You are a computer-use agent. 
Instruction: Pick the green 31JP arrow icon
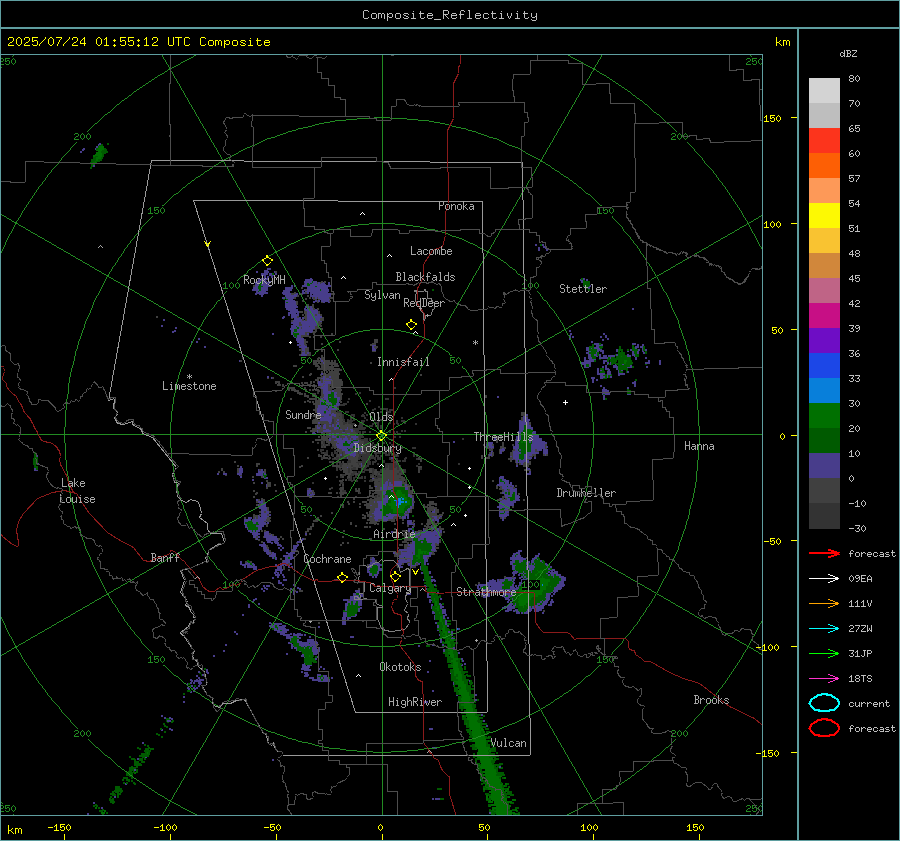click(824, 653)
